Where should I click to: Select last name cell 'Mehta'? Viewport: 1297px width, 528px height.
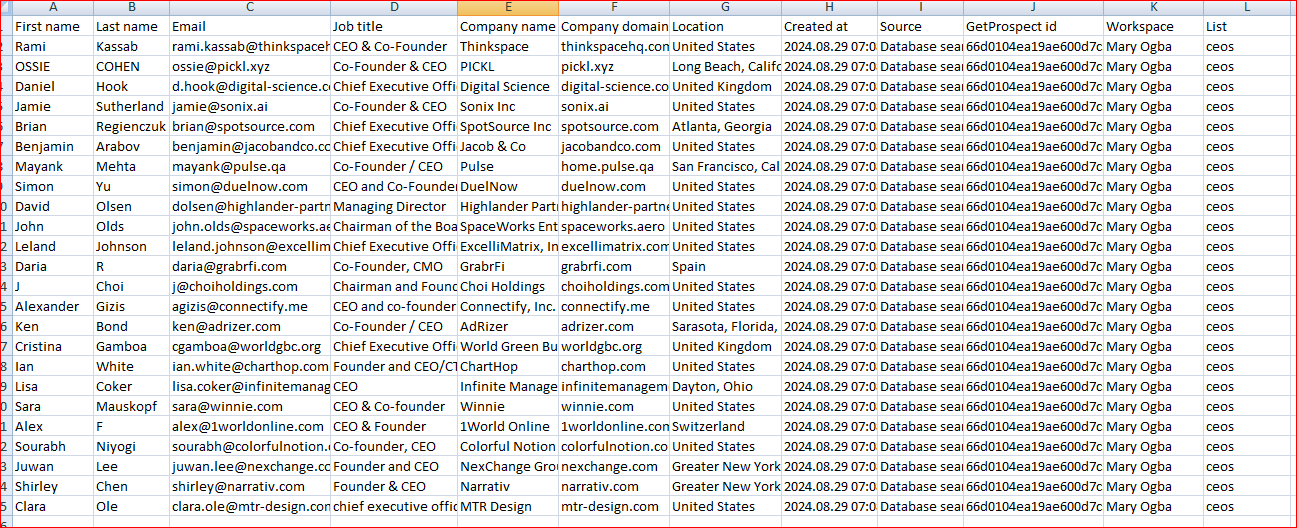click(131, 166)
